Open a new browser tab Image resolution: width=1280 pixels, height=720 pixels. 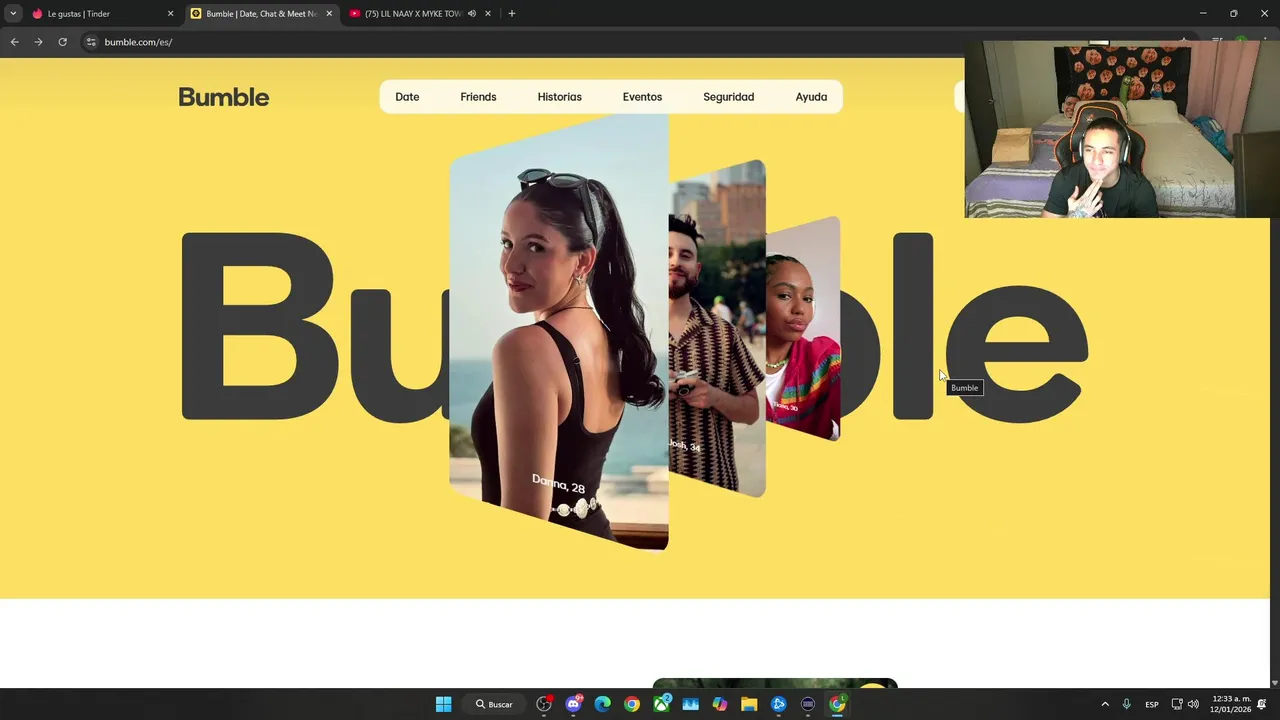click(512, 14)
